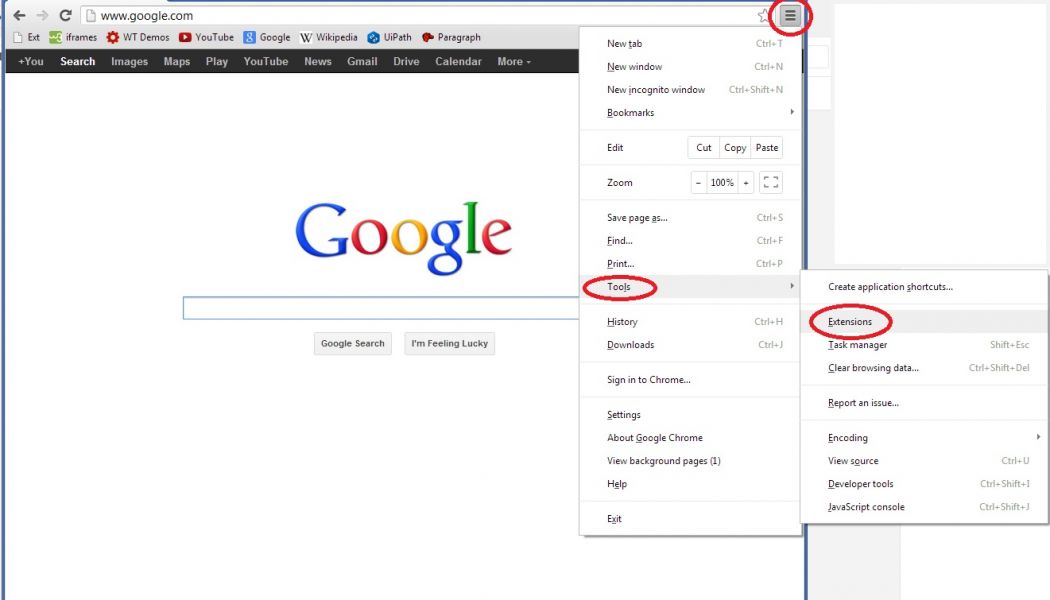Click the browser back arrow
1050x600 pixels.
click(x=19, y=15)
